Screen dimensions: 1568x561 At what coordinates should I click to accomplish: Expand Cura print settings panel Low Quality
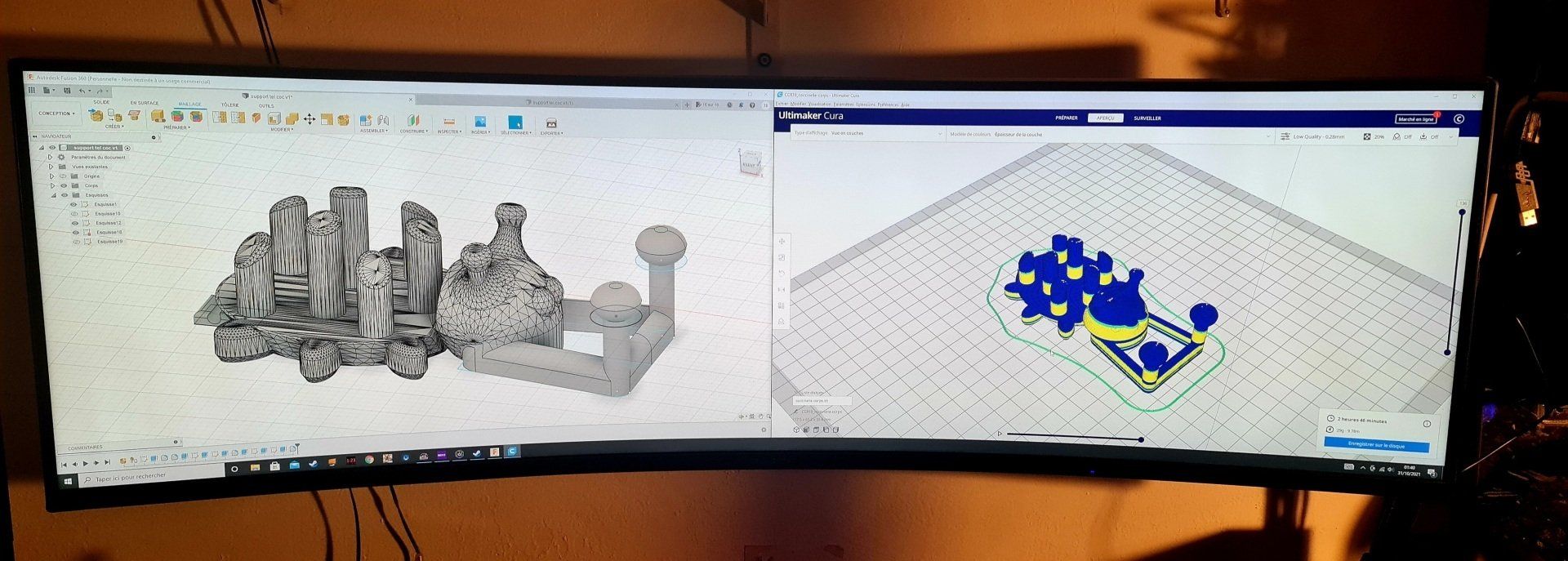pyautogui.click(x=1365, y=136)
